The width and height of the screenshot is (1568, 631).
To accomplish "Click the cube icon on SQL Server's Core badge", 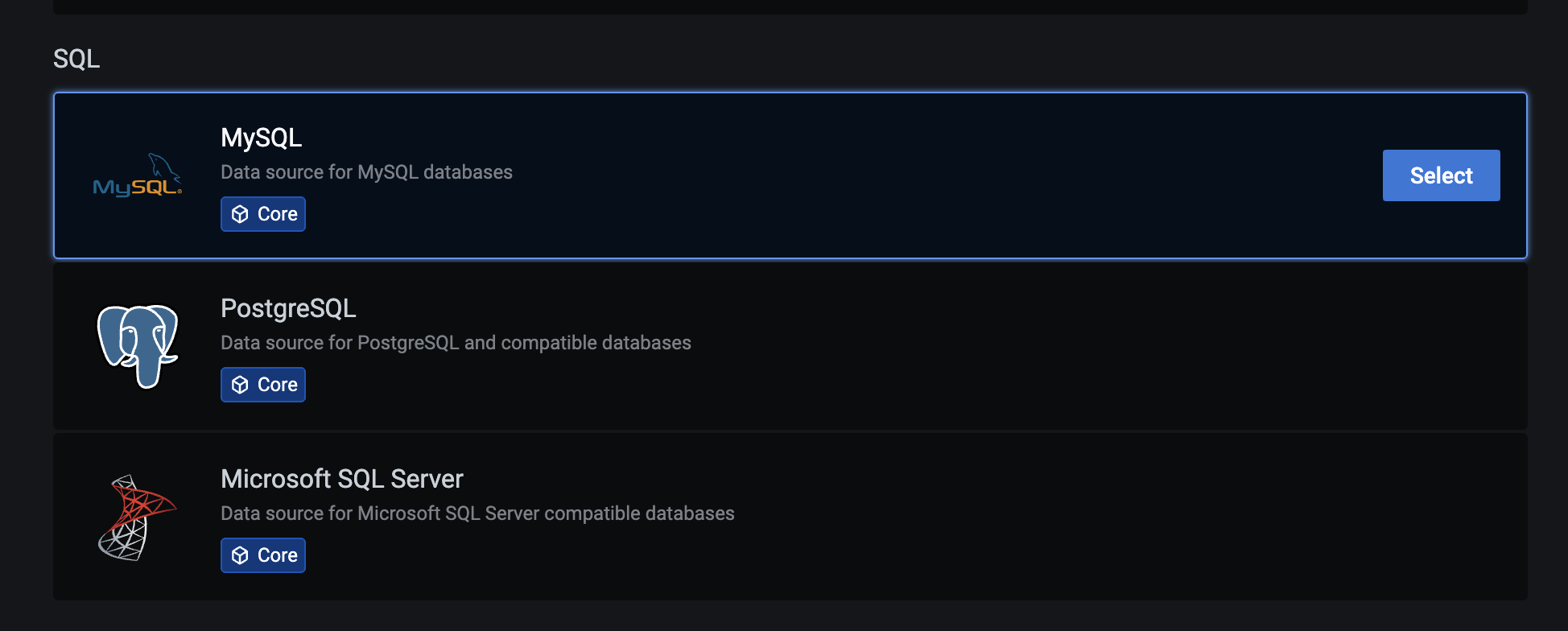I will click(x=240, y=555).
